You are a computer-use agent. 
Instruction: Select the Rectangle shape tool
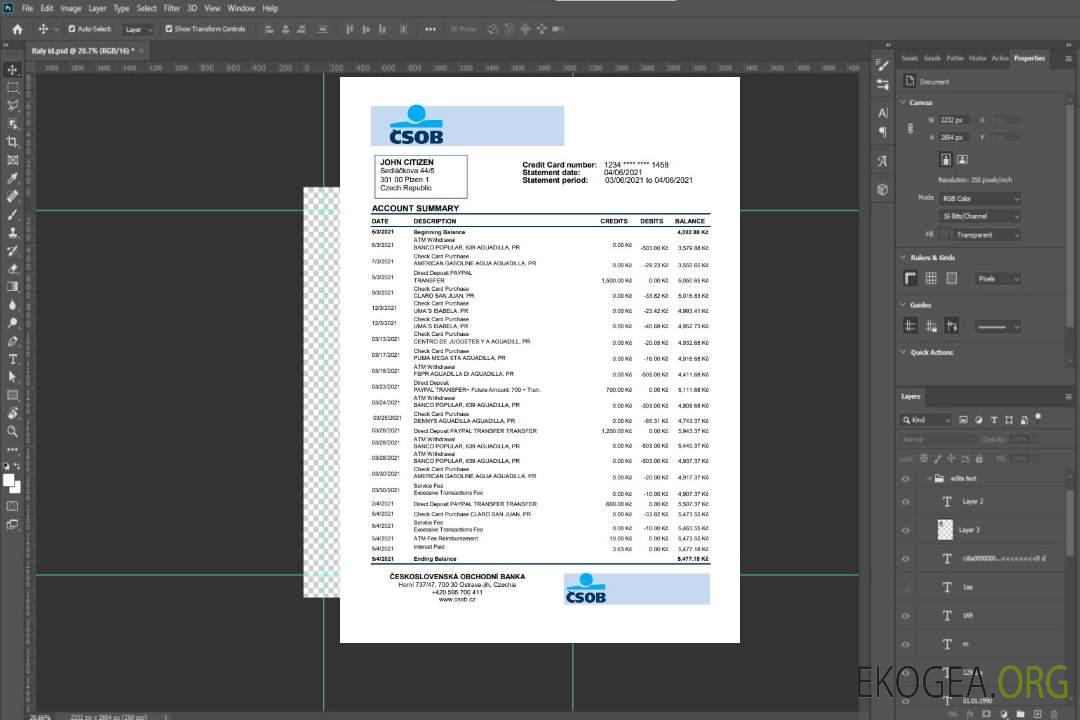point(12,395)
